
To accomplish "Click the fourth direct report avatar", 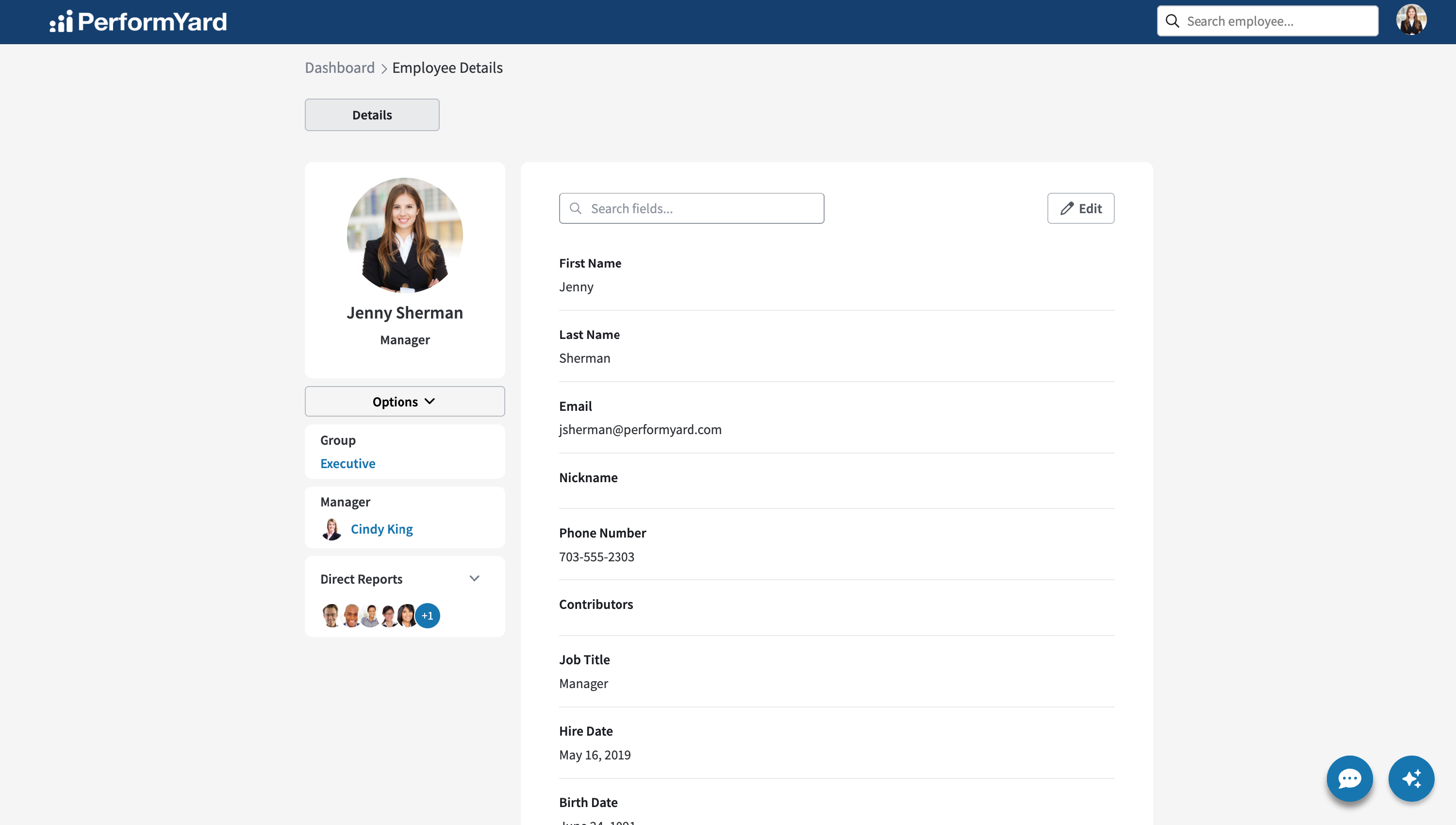I will click(388, 615).
